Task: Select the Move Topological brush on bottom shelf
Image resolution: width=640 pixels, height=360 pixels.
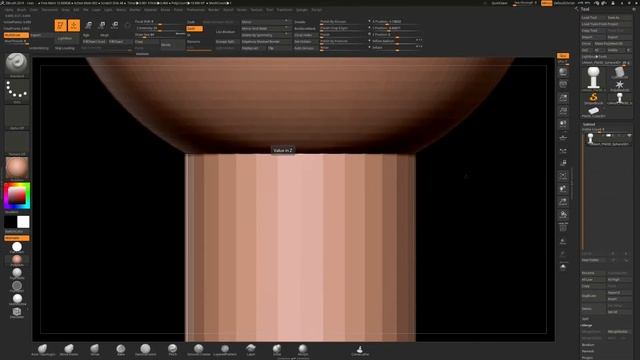Action: [43, 349]
